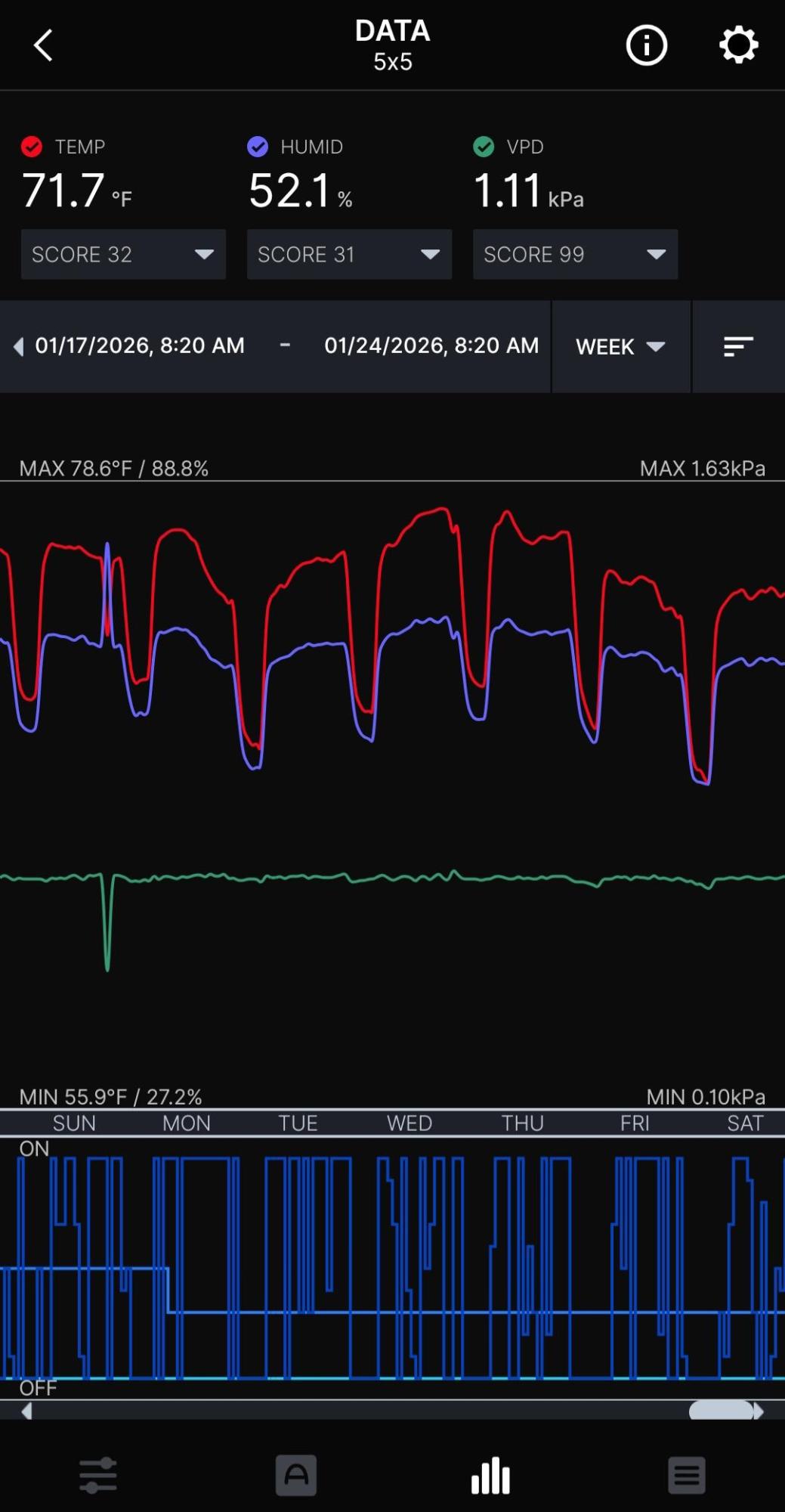Expand the SCORE 31 humidity dropdown
Screen dimensions: 785x1512
point(349,255)
